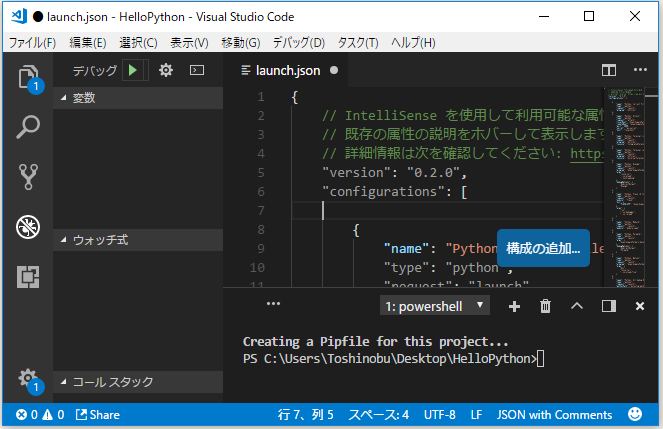The width and height of the screenshot is (663, 429).
Task: Close launch.json via unsaved dot
Action: click(334, 70)
